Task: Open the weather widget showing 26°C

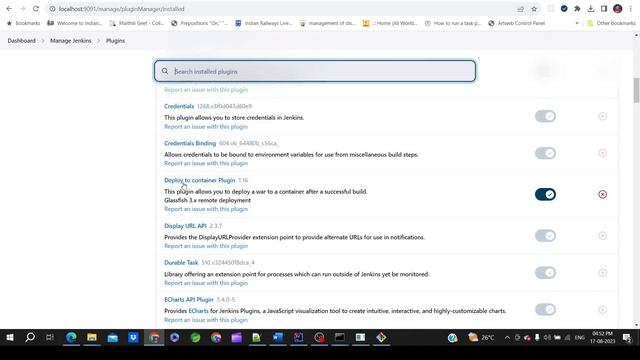Action: (482, 338)
